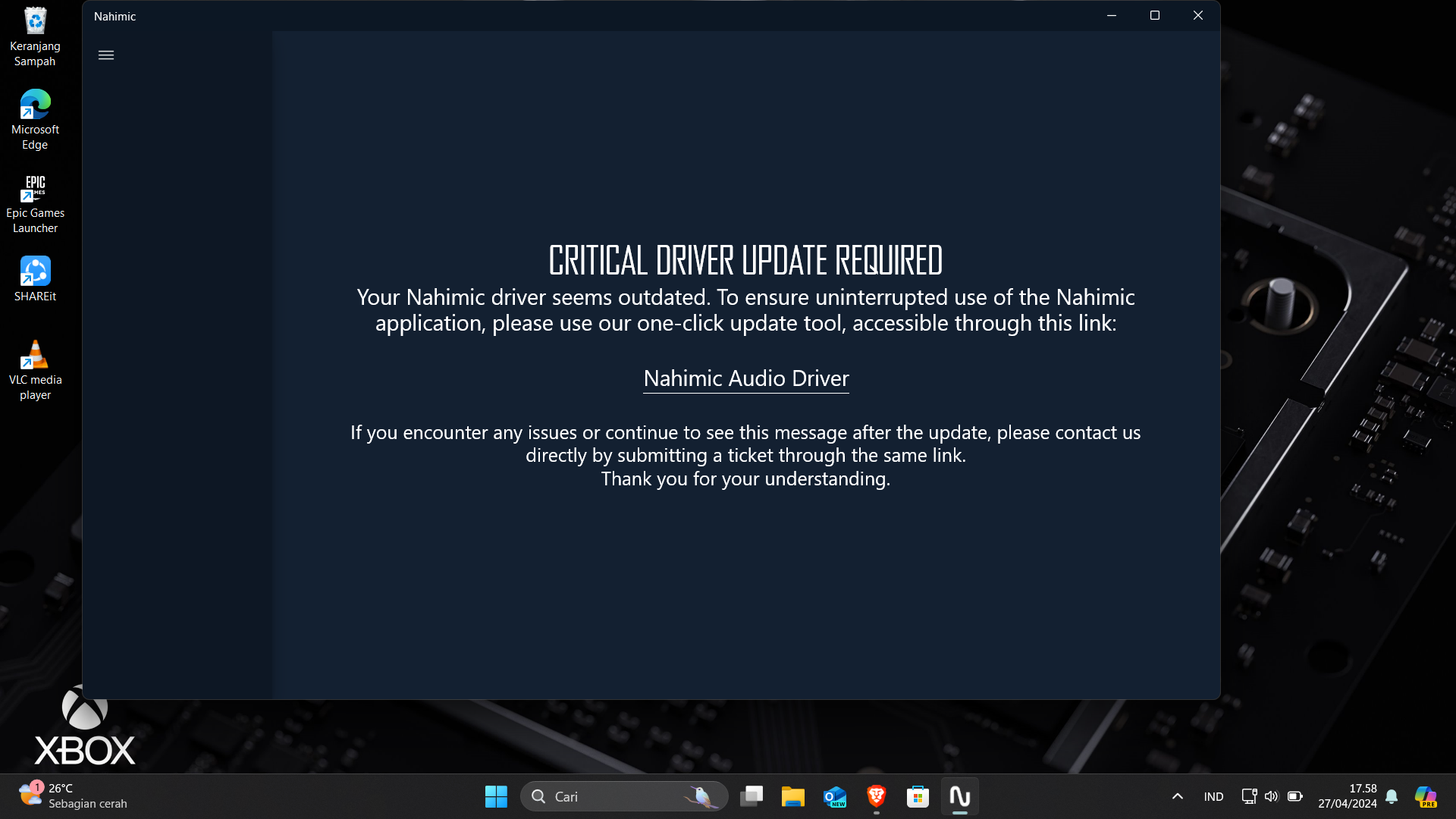
Task: Click the Windows Start button
Action: coord(496,796)
